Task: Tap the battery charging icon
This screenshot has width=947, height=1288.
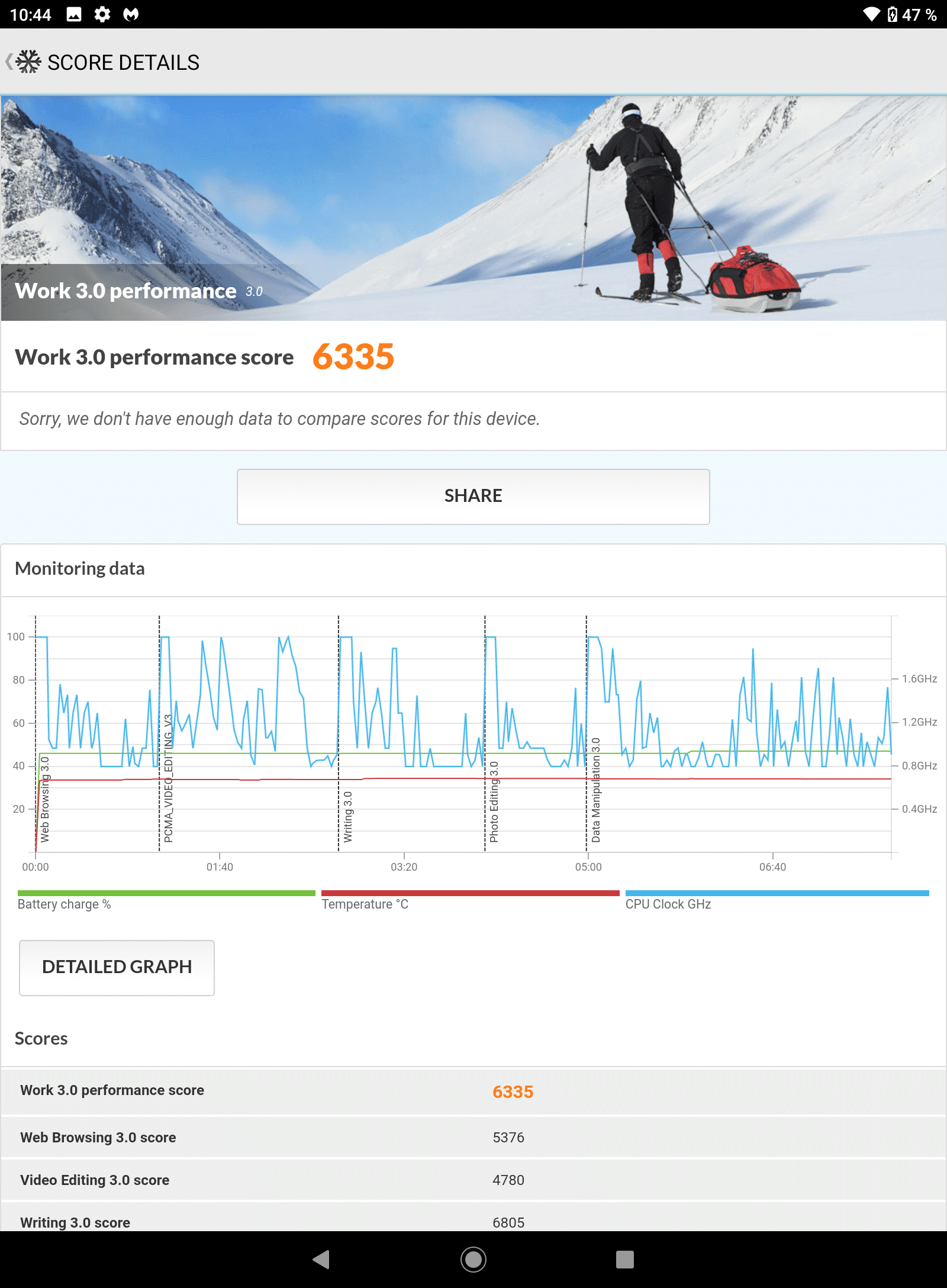Action: (893, 14)
